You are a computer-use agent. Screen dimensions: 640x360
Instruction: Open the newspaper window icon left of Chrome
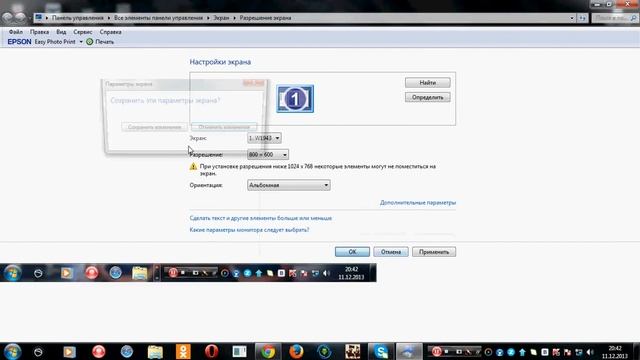click(240, 351)
